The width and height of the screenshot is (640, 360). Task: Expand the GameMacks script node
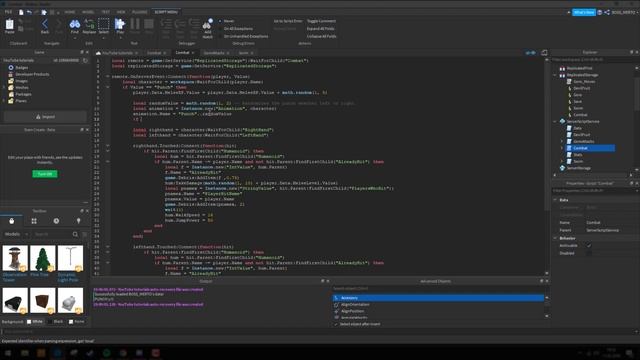[562, 141]
